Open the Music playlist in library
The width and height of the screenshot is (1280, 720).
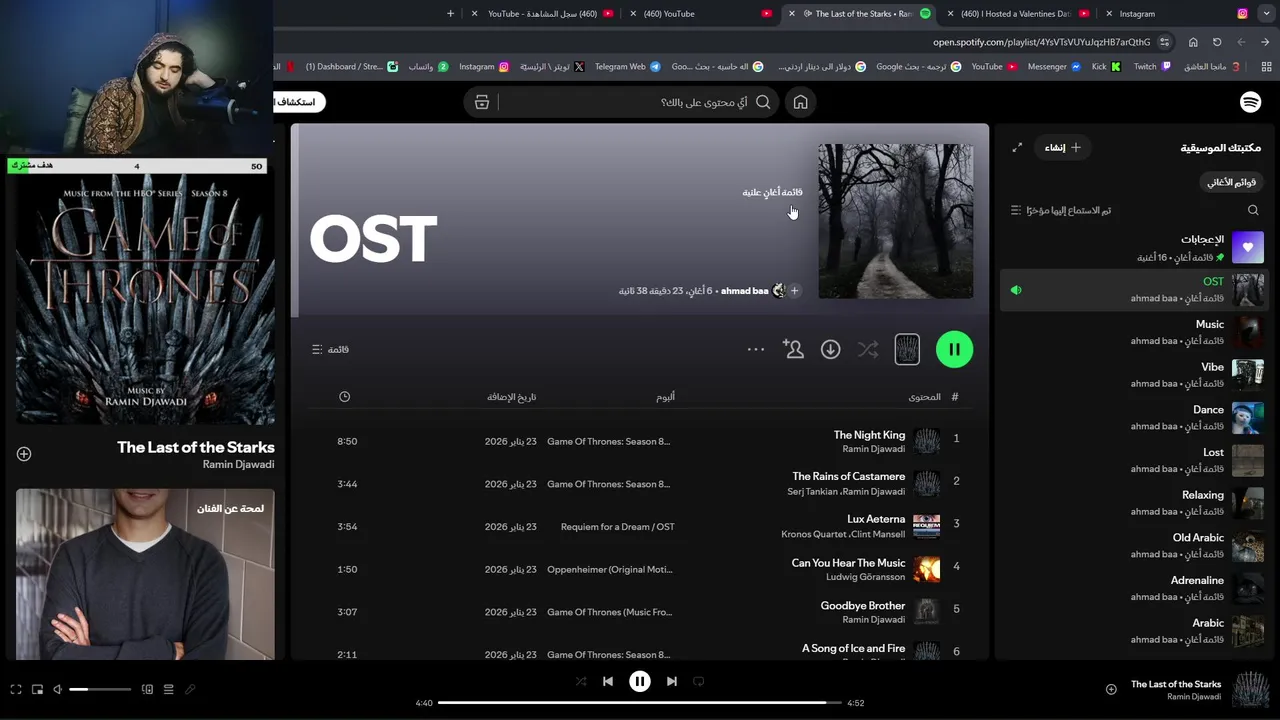(x=1133, y=332)
